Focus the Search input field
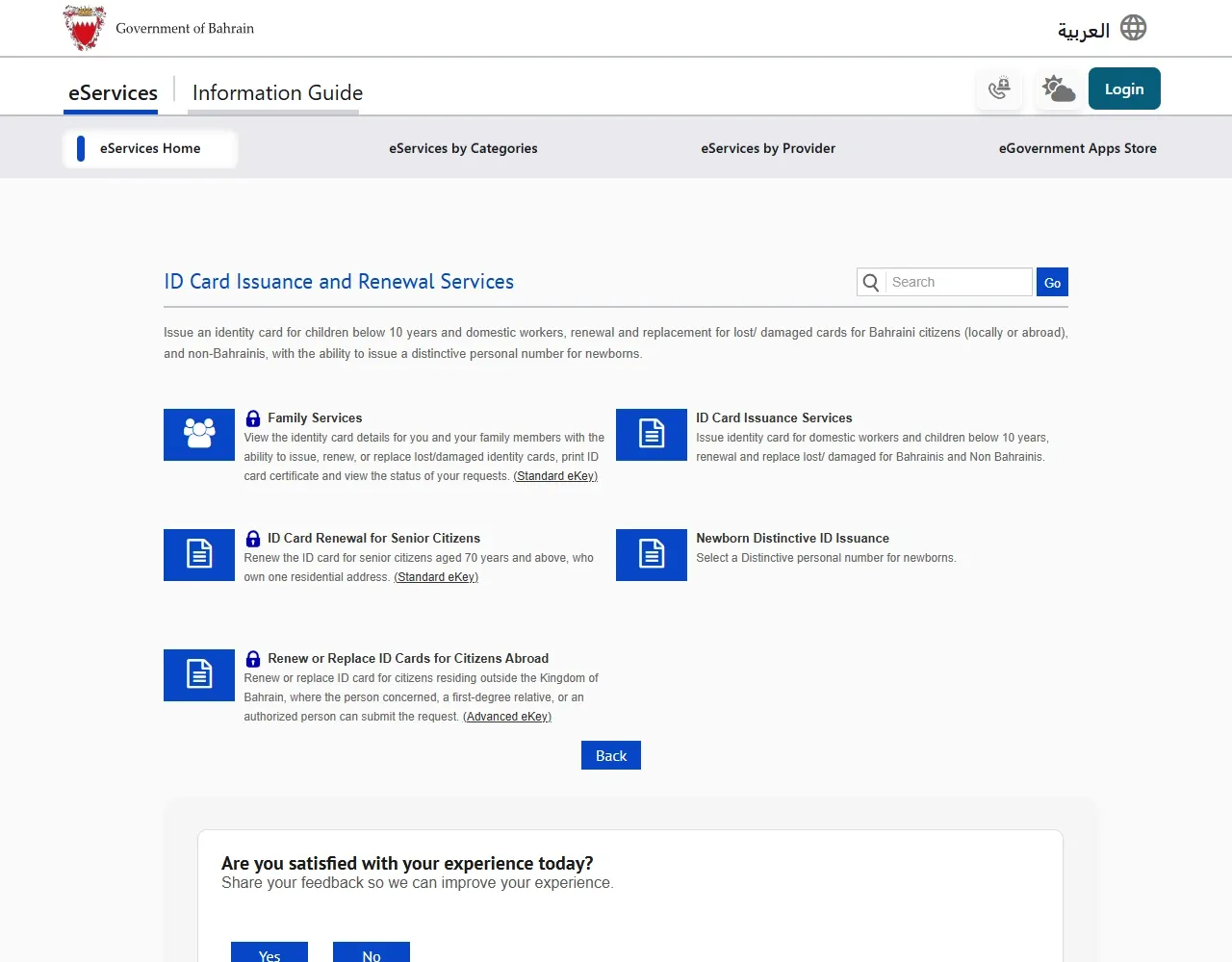 pyautogui.click(x=959, y=282)
